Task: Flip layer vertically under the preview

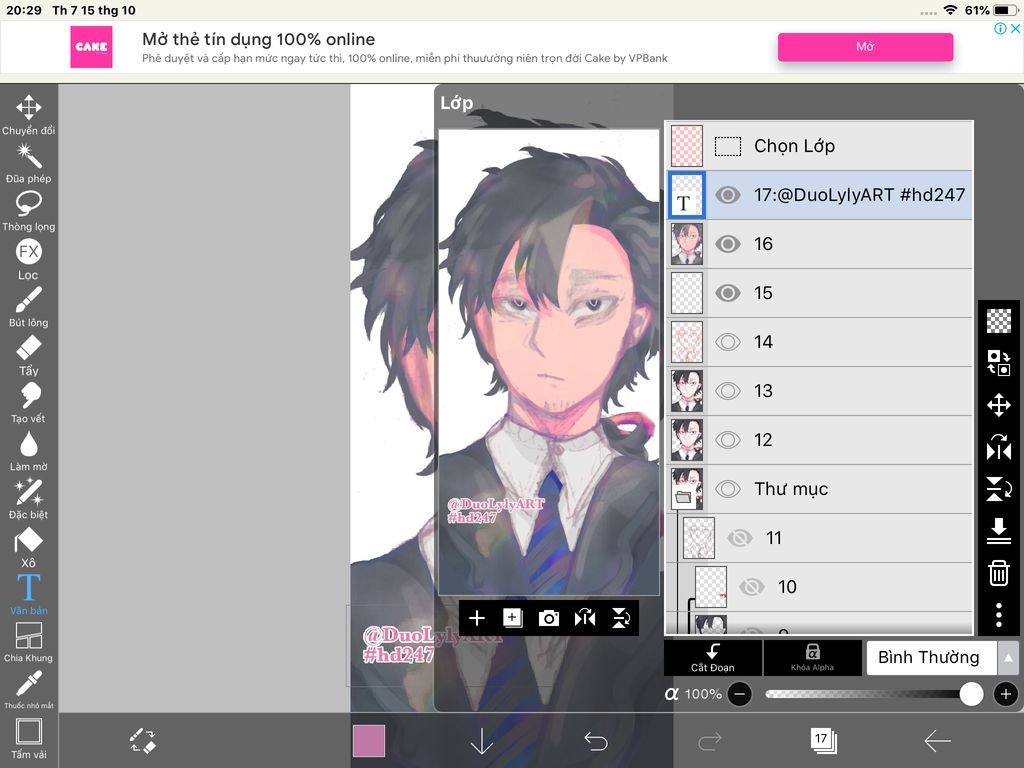Action: click(x=620, y=618)
